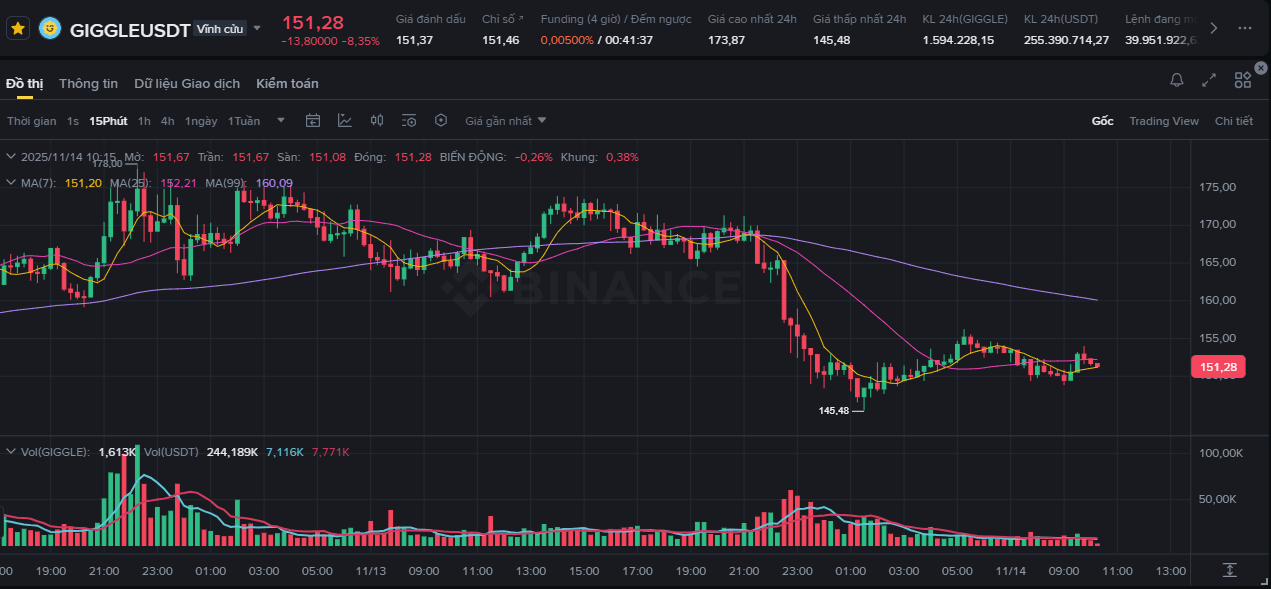
Task: Open the layout widgets grid icon
Action: [1243, 81]
